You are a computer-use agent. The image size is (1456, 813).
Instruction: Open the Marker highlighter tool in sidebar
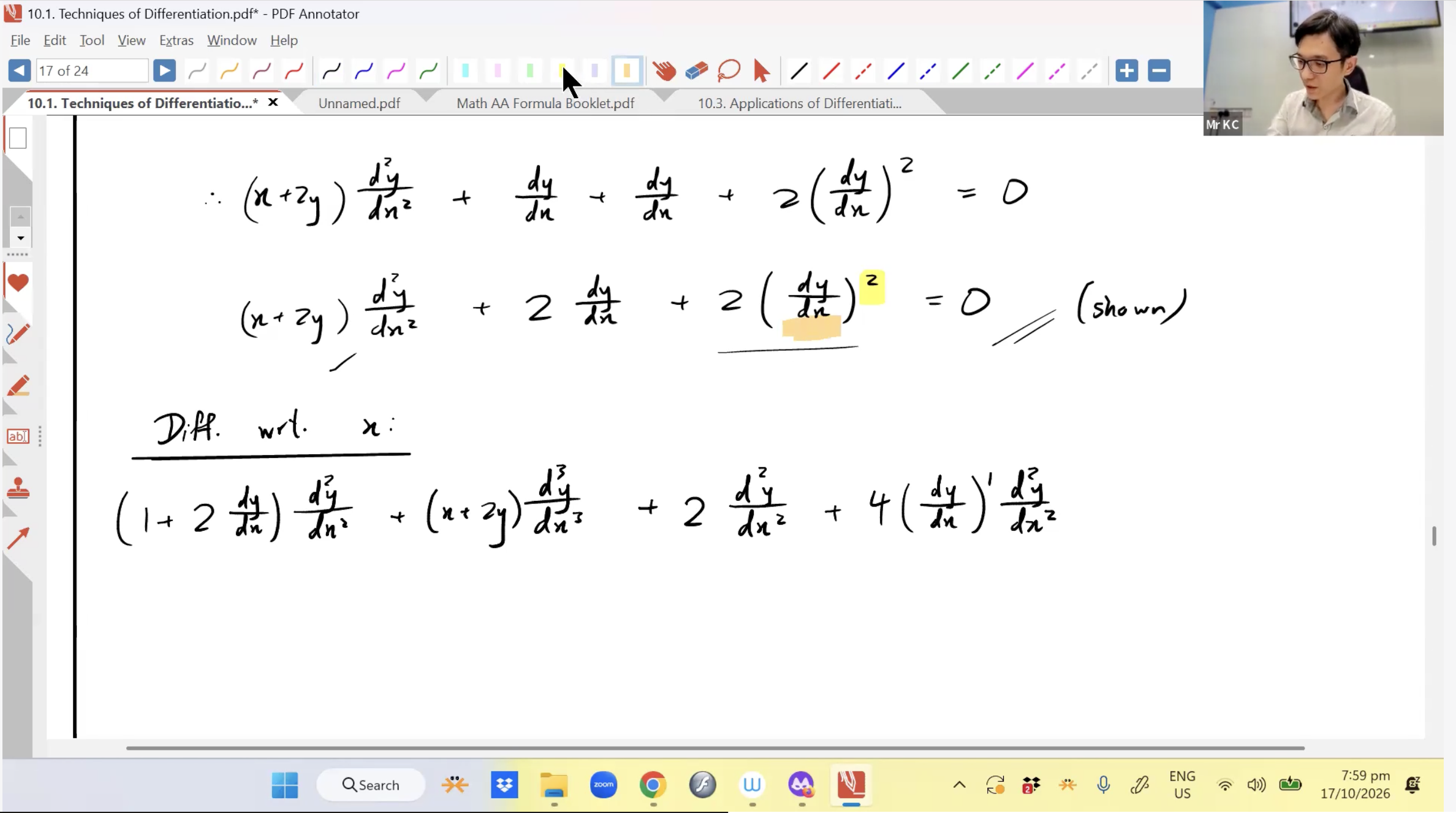point(18,386)
